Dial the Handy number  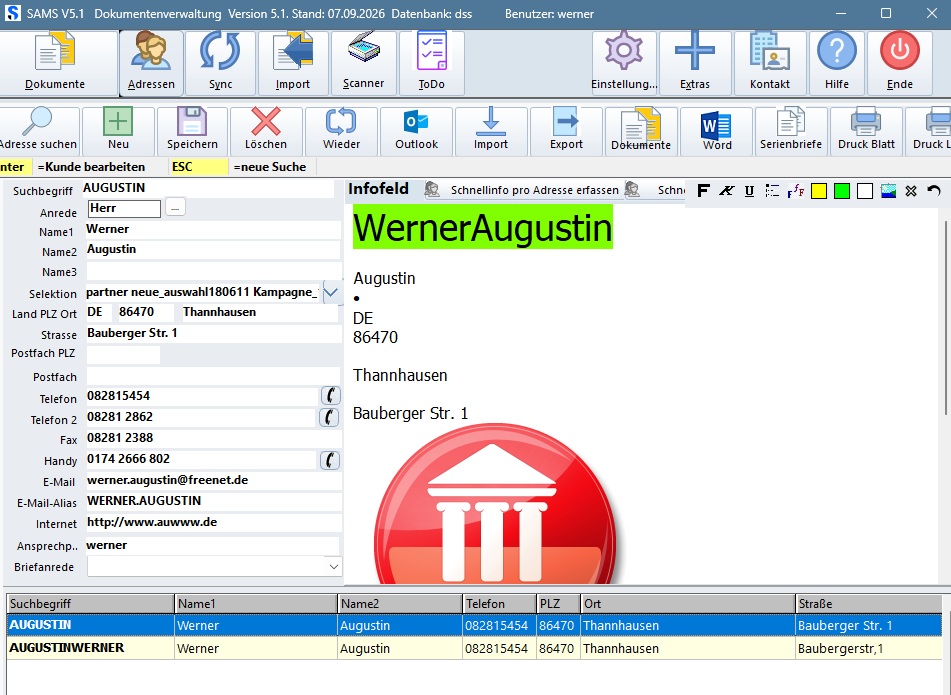[x=329, y=460]
